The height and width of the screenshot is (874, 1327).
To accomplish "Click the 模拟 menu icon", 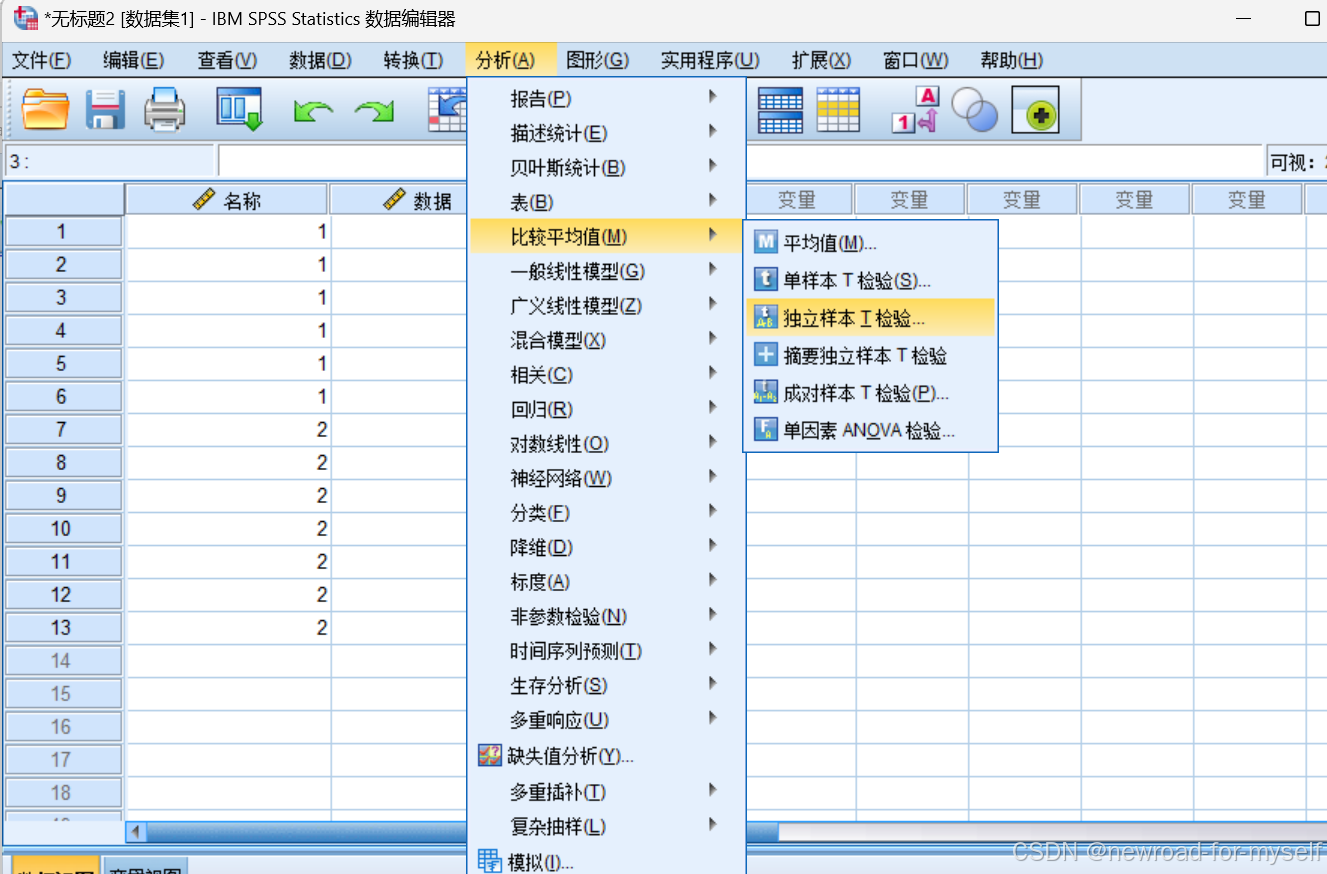I will click(x=490, y=861).
